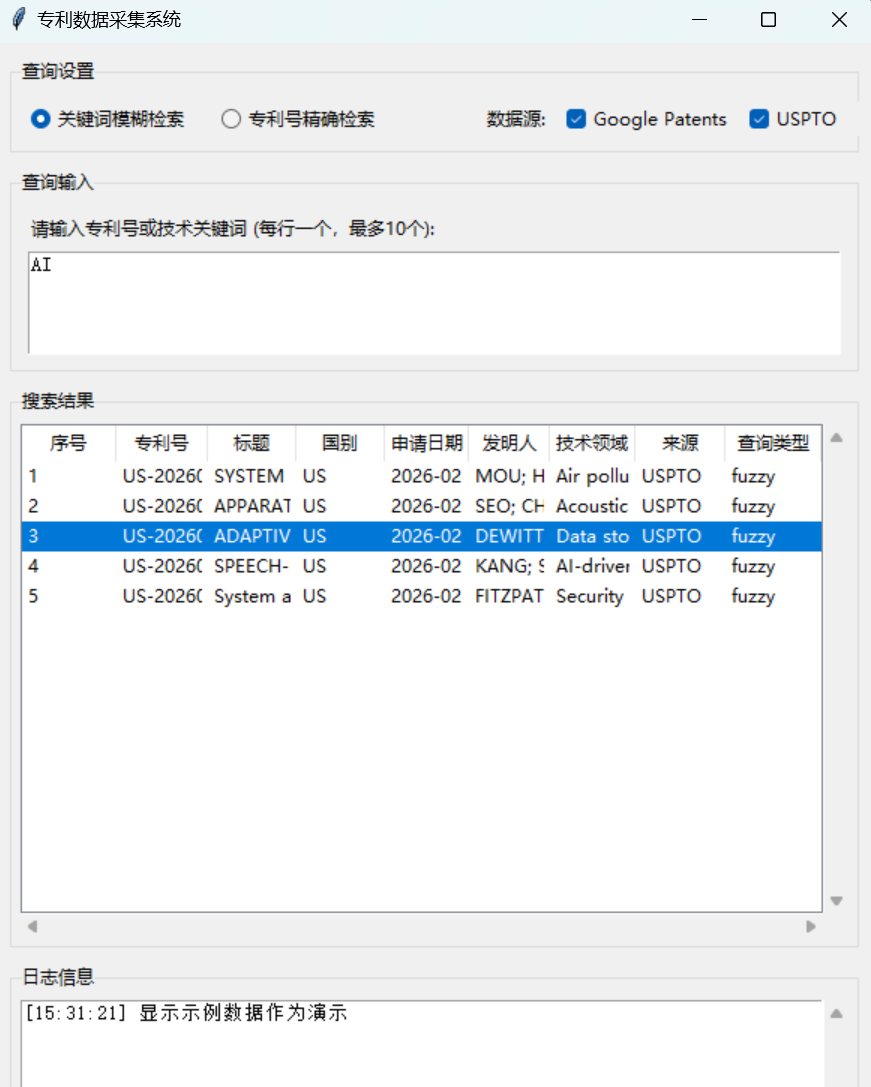Image resolution: width=871 pixels, height=1087 pixels.
Task: Uncheck the Google Patents data source
Action: point(576,118)
